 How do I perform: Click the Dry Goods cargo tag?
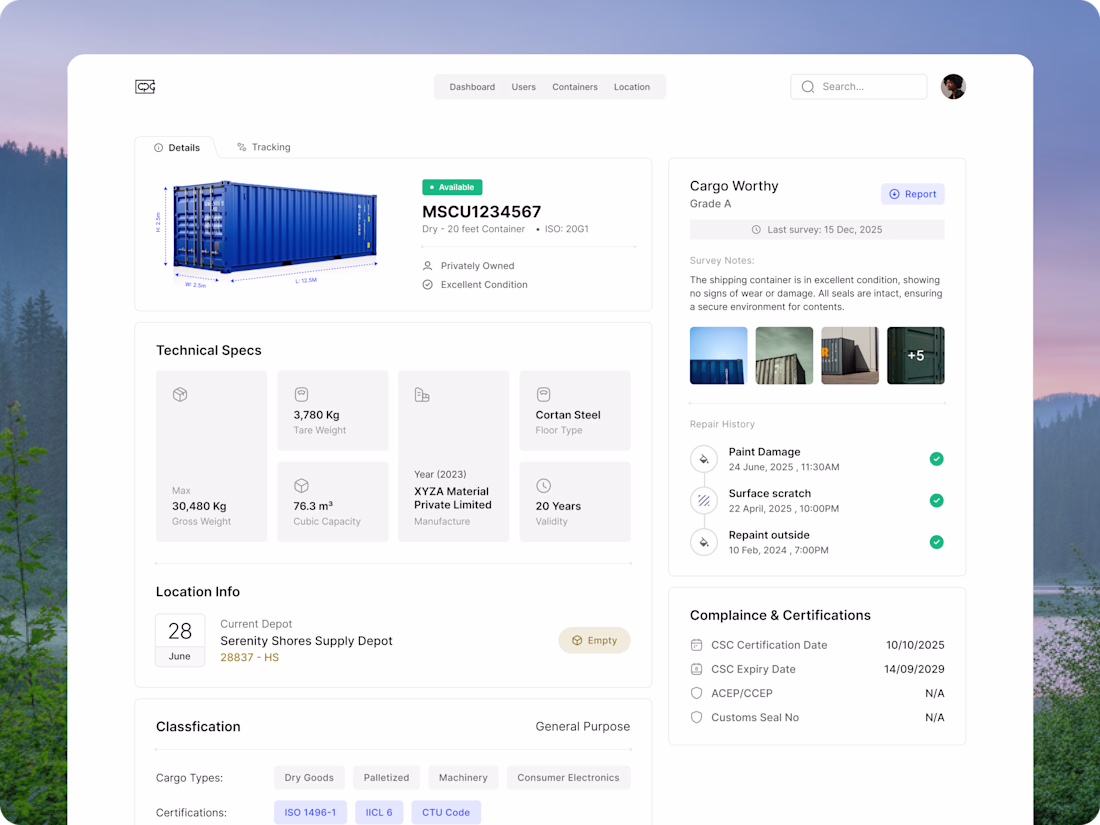point(309,777)
